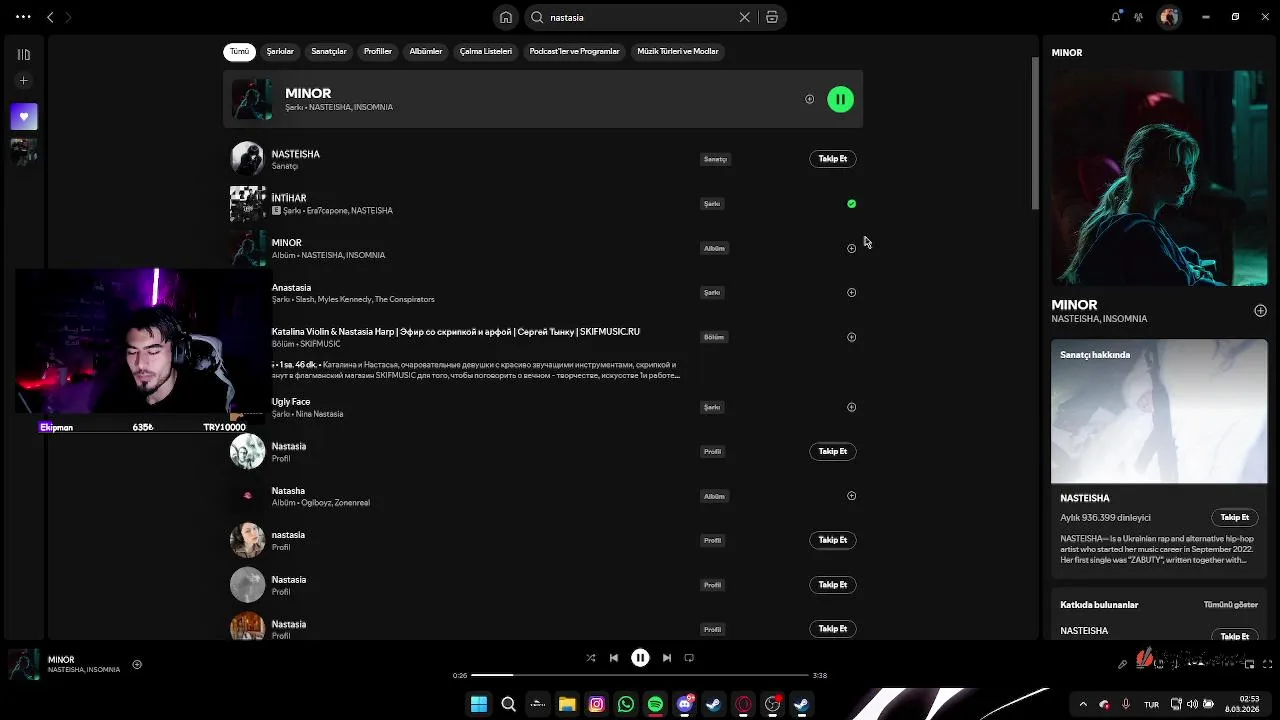
Task: Expand Tümünü göster for credits
Action: pyautogui.click(x=1230, y=605)
